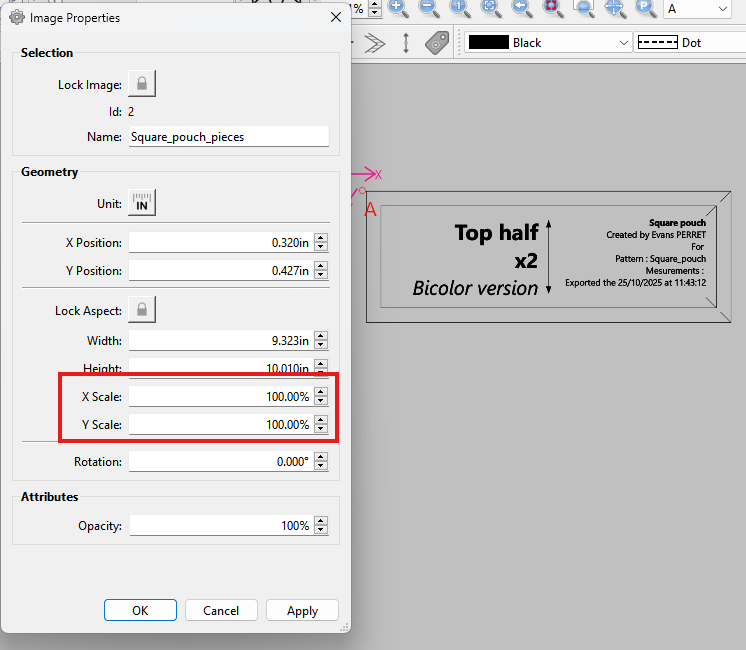Click the Name field containing Square_pouch_pieces
The width and height of the screenshot is (746, 650).
click(x=228, y=137)
